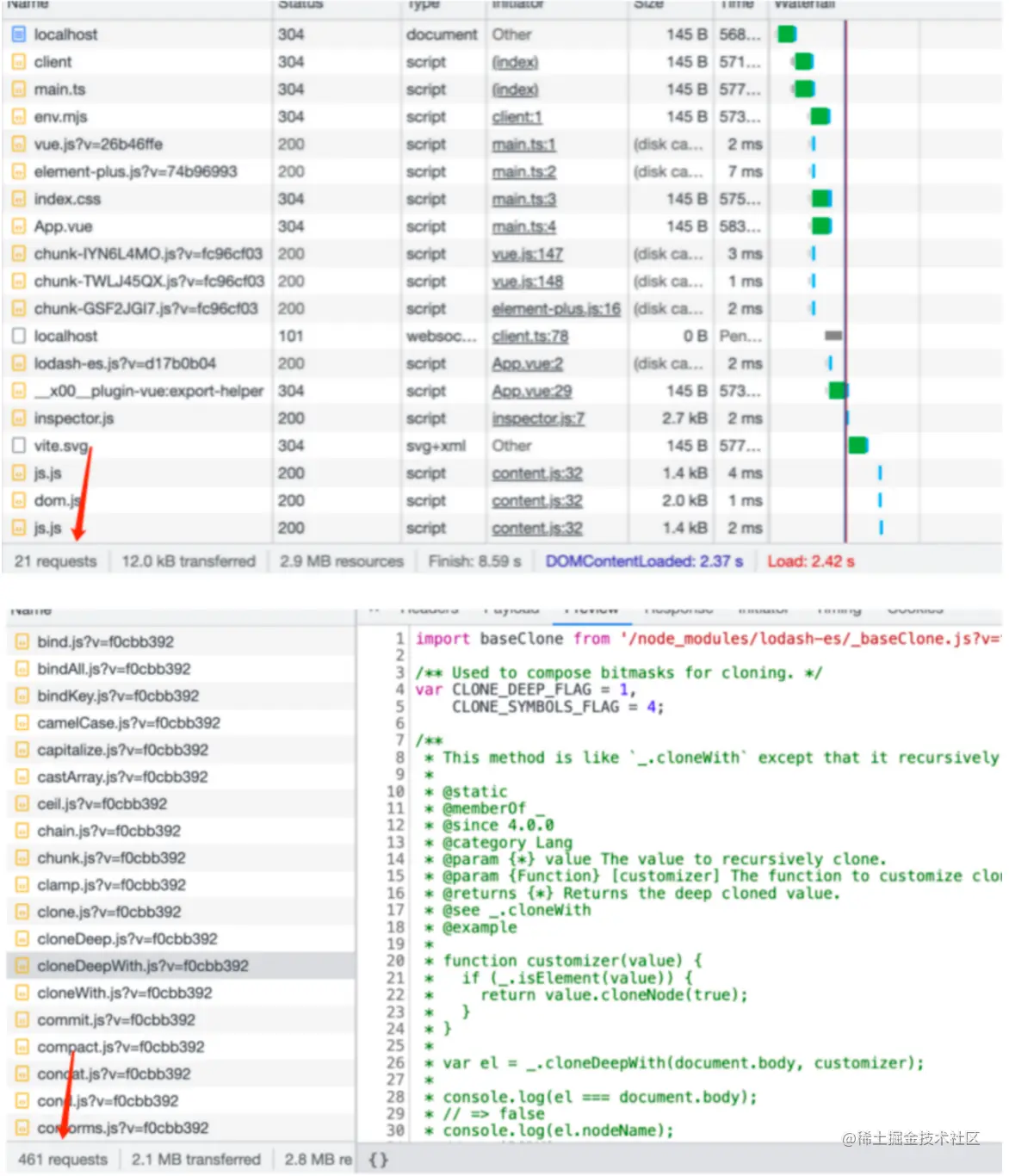Screen dimensions: 1009x1176
Task: Select the __x00__plugin-vue:export-helper request
Action: [148, 391]
